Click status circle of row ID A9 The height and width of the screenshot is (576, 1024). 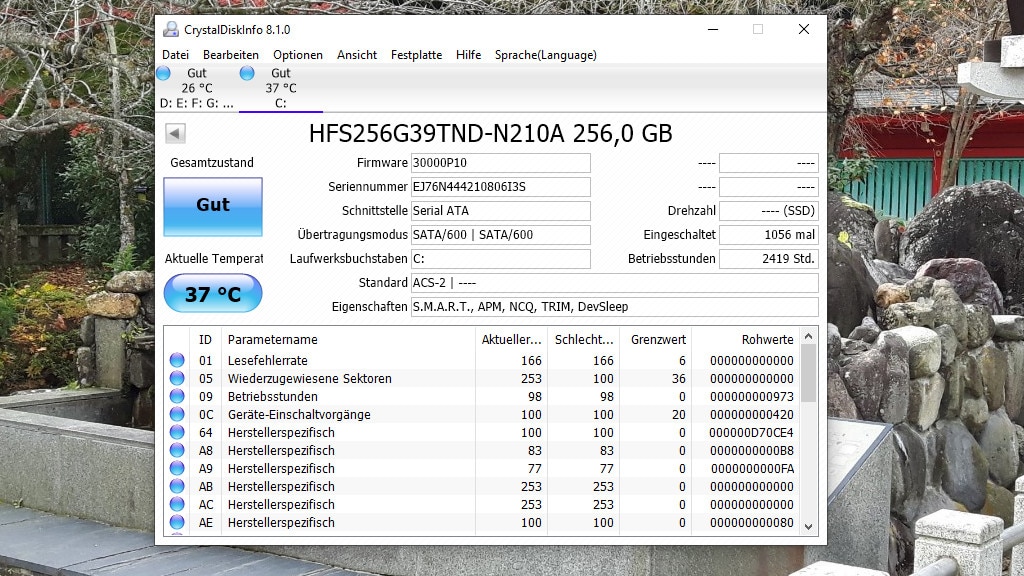click(177, 468)
